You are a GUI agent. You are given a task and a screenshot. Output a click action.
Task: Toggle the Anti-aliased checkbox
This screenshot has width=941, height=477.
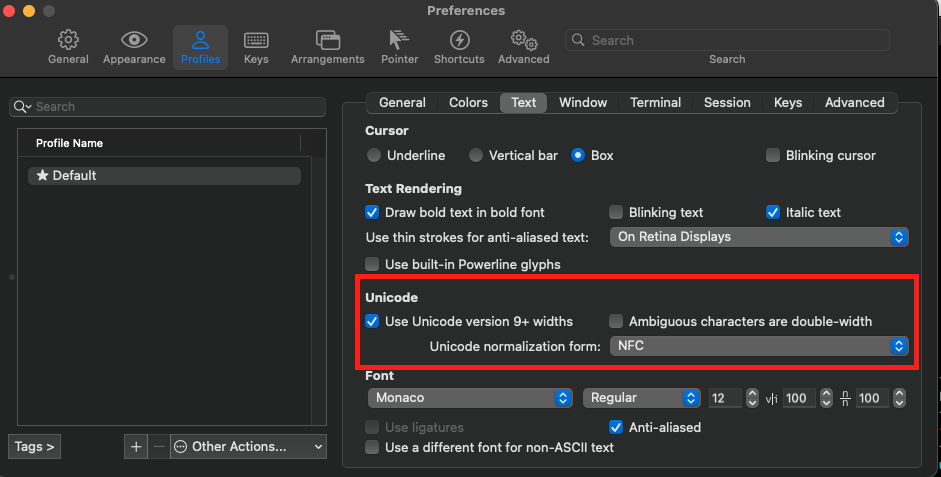616,427
